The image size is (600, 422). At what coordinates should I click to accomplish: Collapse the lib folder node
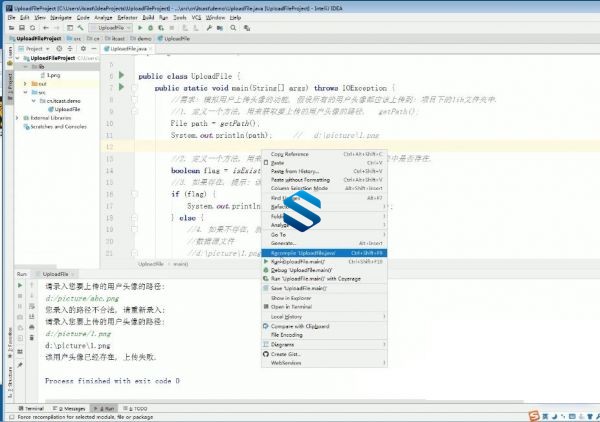(x=26, y=67)
